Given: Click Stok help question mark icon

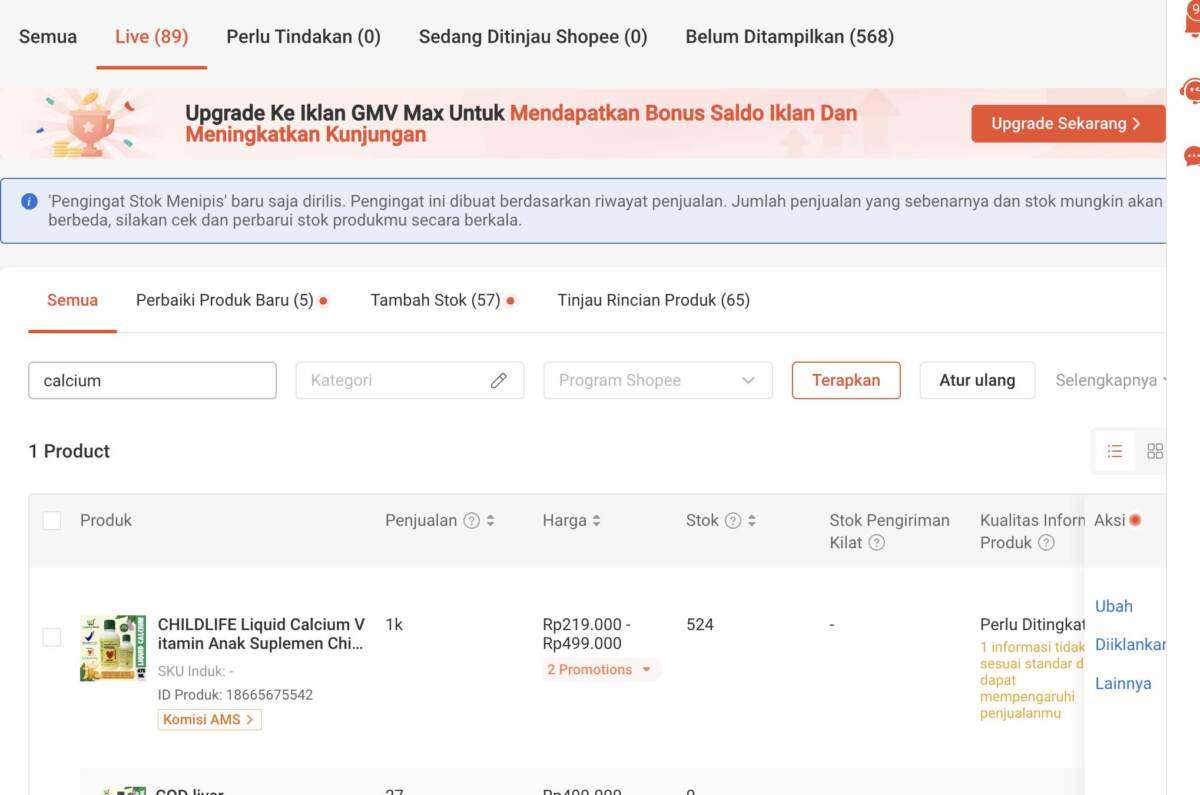Looking at the screenshot, I should coord(732,520).
